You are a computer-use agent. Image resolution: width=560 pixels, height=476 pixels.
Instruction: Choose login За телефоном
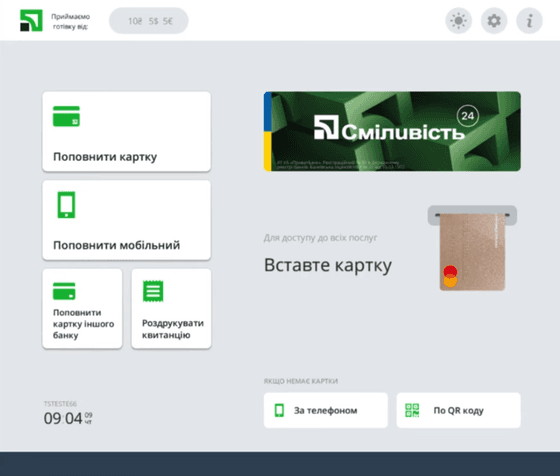326,410
